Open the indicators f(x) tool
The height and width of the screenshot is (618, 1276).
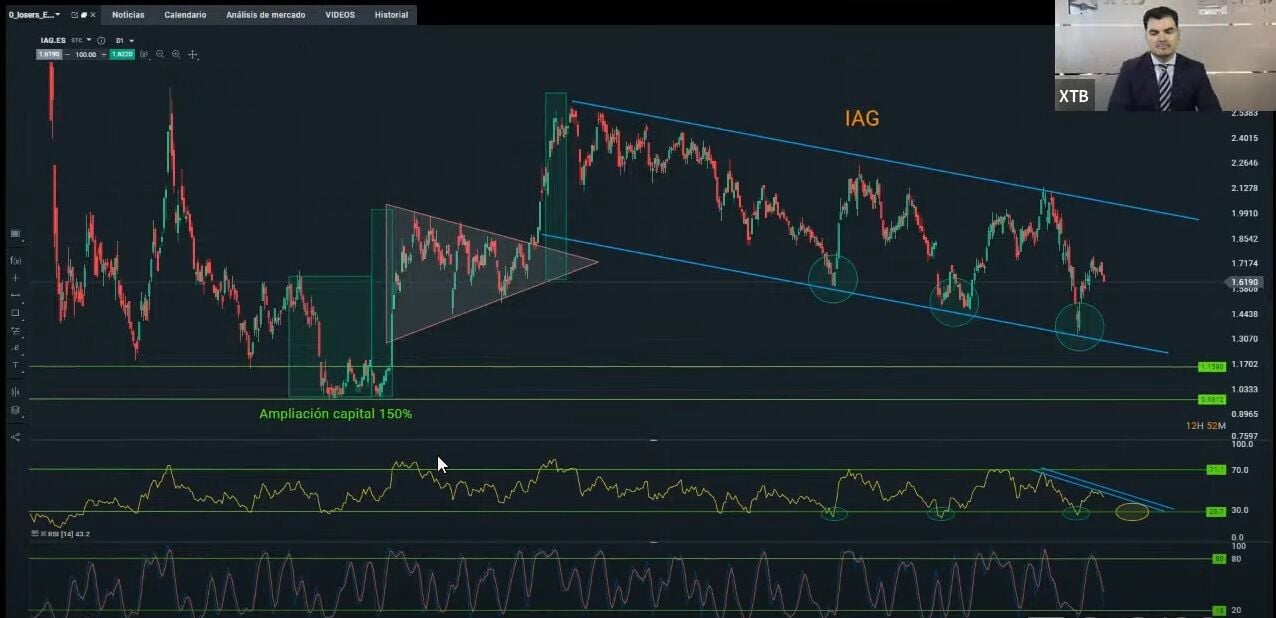tap(15, 260)
